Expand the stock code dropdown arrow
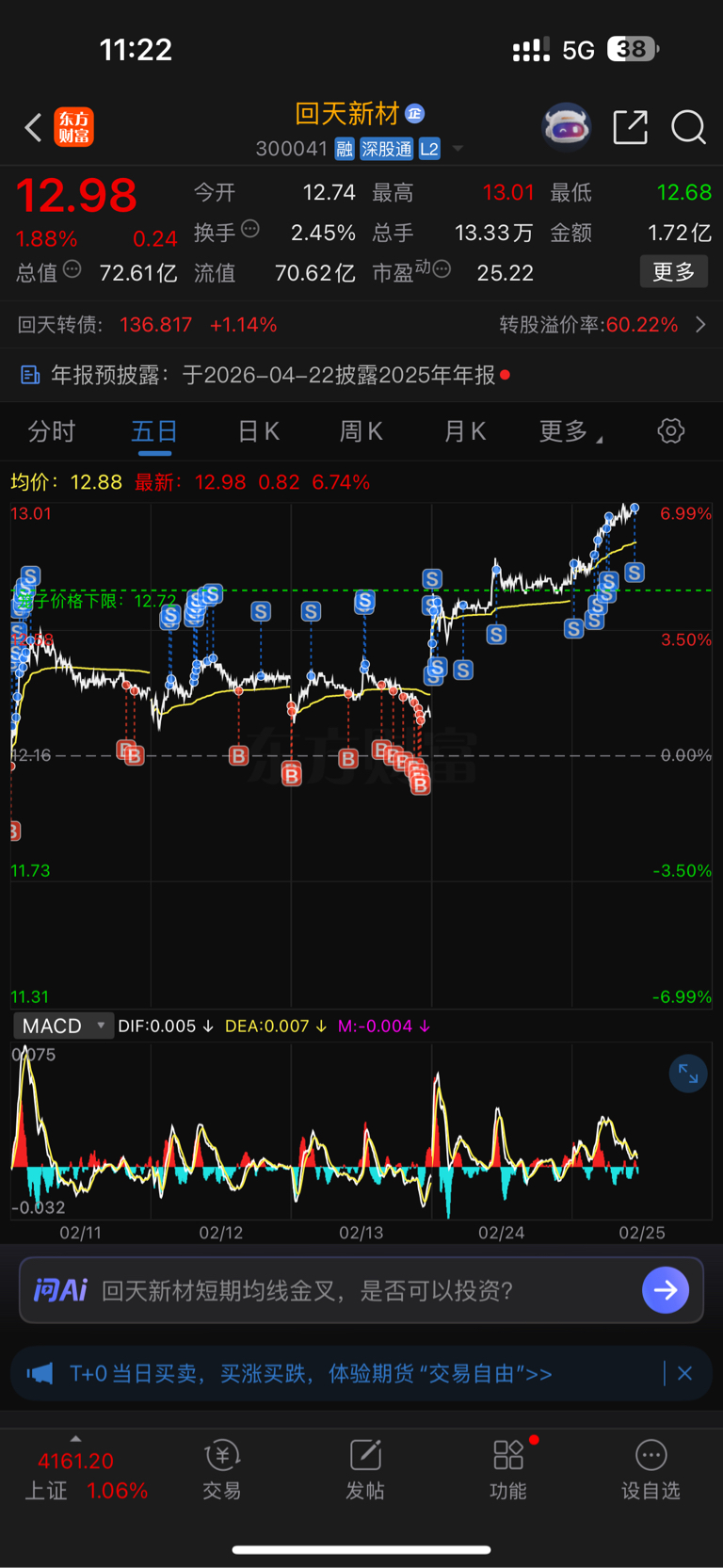Image resolution: width=723 pixels, height=1568 pixels. (458, 149)
